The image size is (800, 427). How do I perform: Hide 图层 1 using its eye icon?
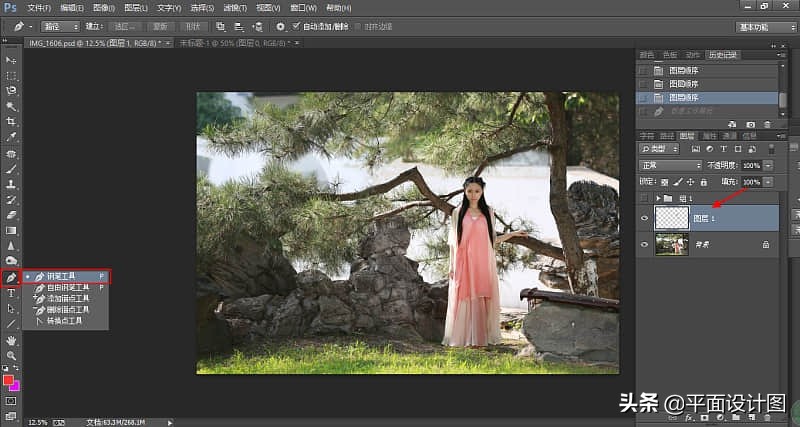tap(645, 218)
